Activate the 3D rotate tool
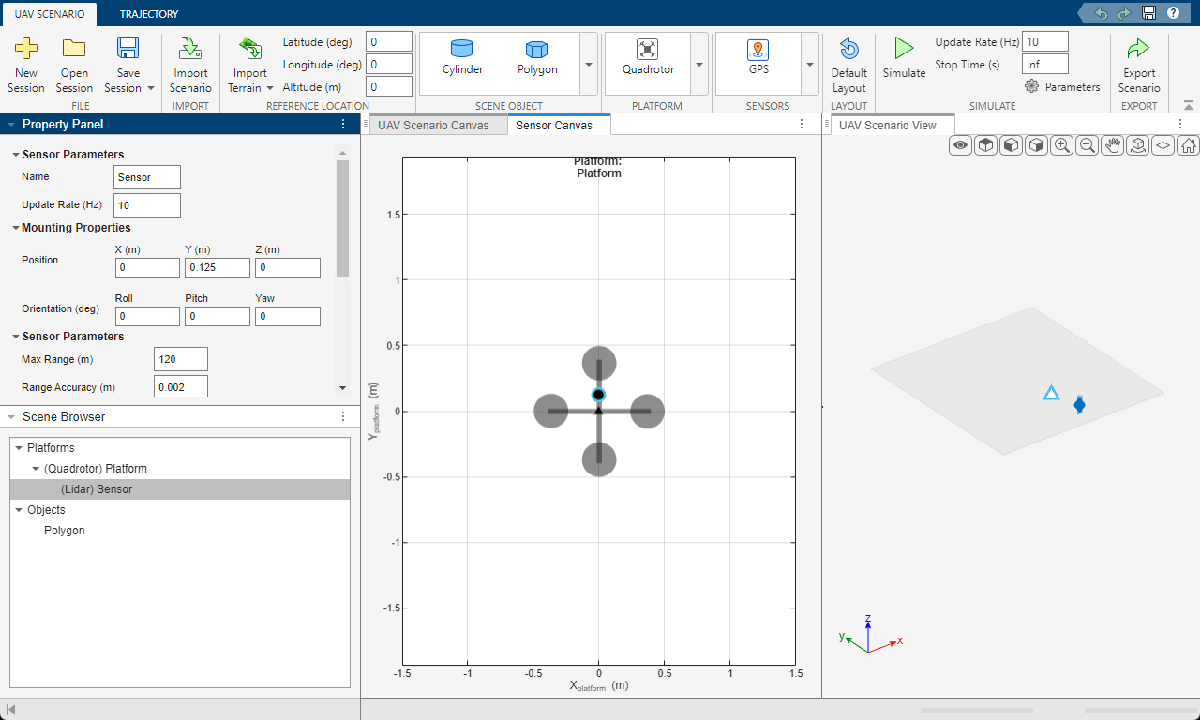 point(1137,145)
